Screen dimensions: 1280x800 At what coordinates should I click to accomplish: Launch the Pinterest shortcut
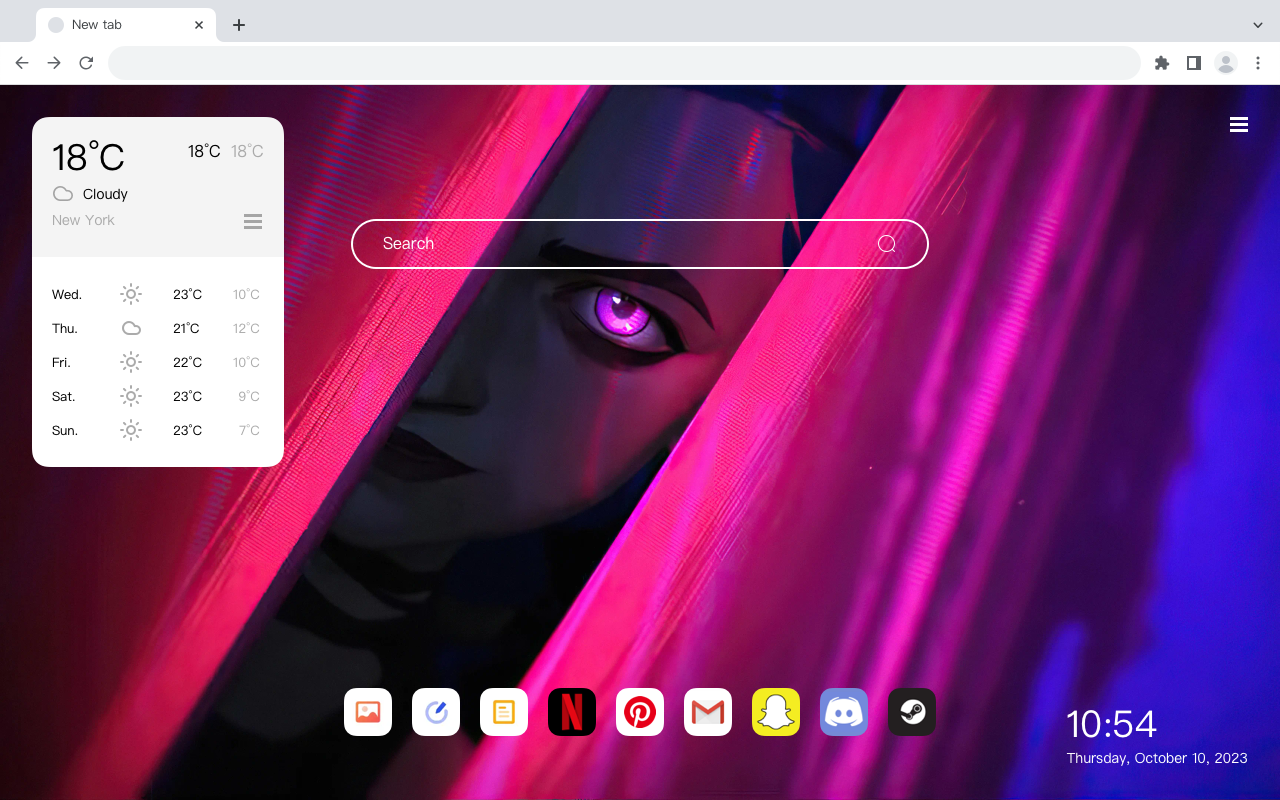click(640, 712)
